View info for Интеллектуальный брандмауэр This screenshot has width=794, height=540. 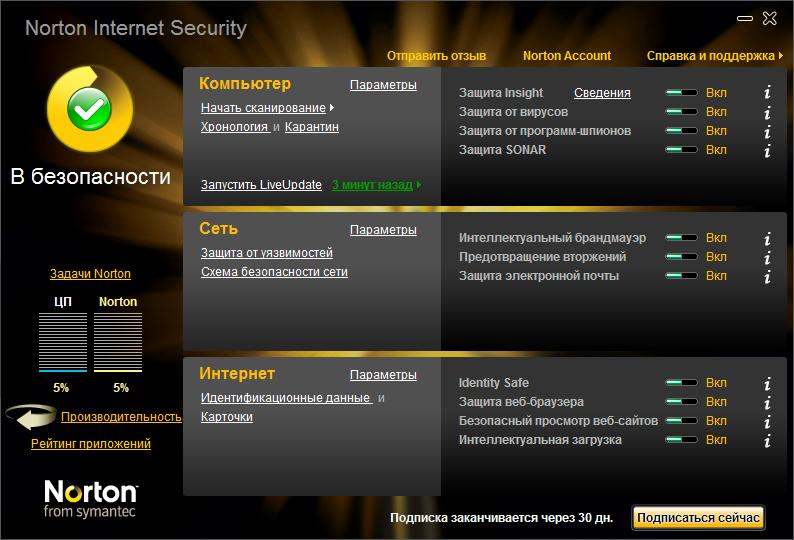point(768,238)
